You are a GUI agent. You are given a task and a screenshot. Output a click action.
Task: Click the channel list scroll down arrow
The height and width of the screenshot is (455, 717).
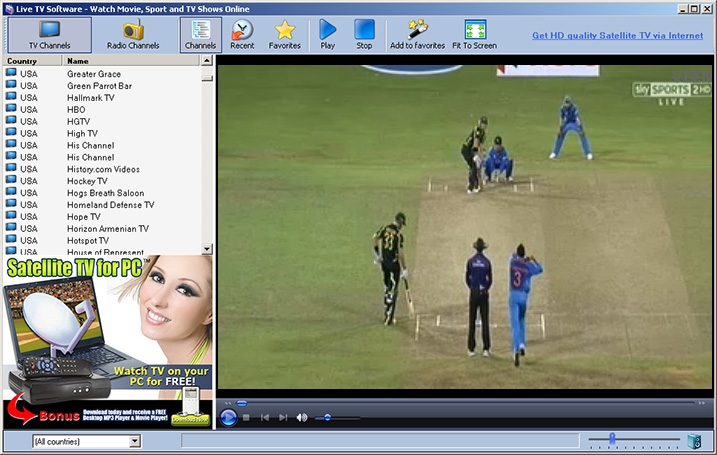207,248
